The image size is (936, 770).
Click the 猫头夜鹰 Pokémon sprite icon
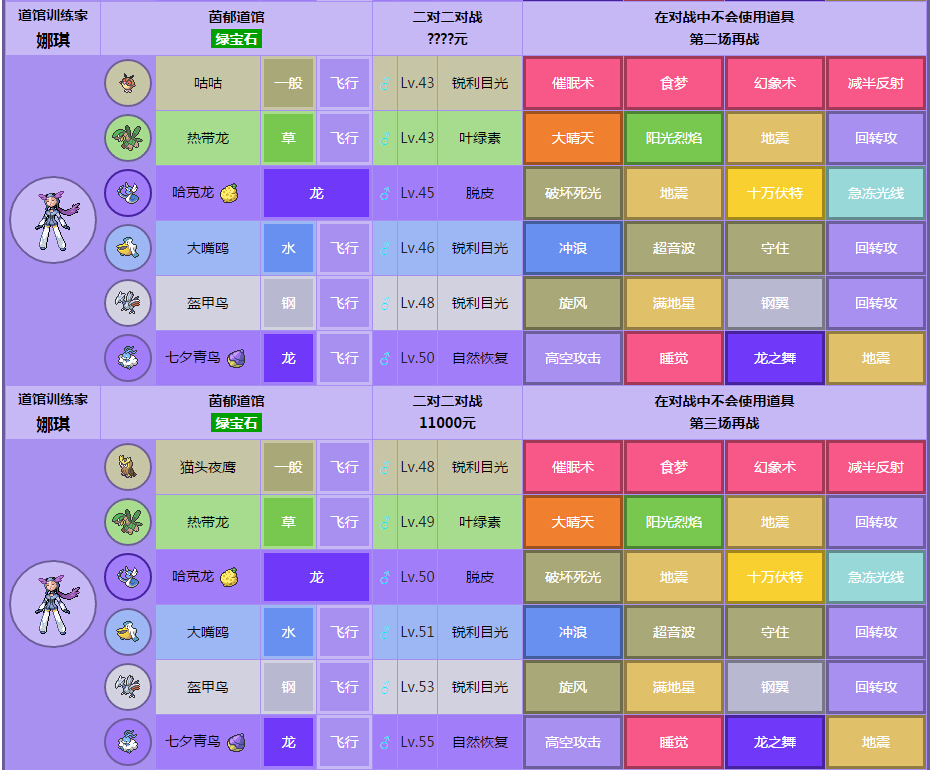tap(128, 467)
